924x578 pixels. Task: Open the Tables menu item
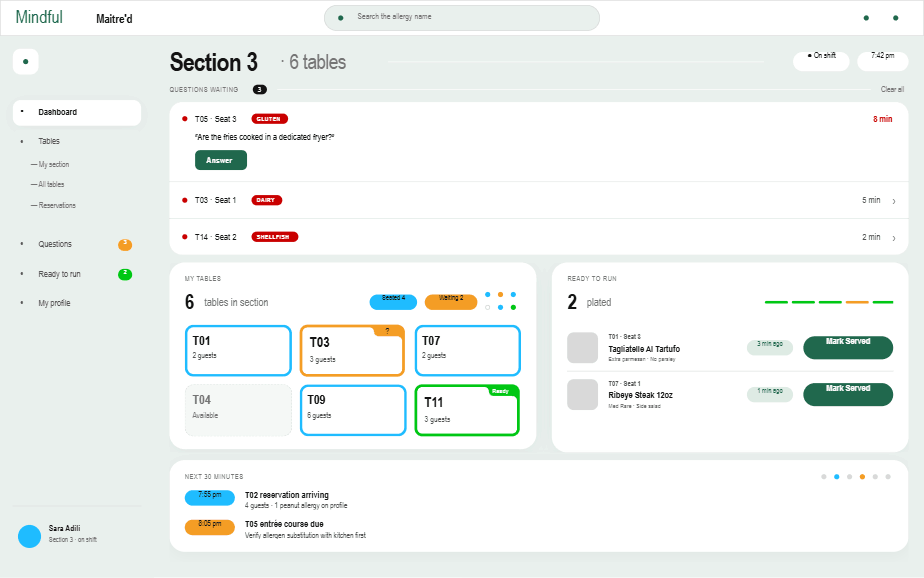point(49,141)
